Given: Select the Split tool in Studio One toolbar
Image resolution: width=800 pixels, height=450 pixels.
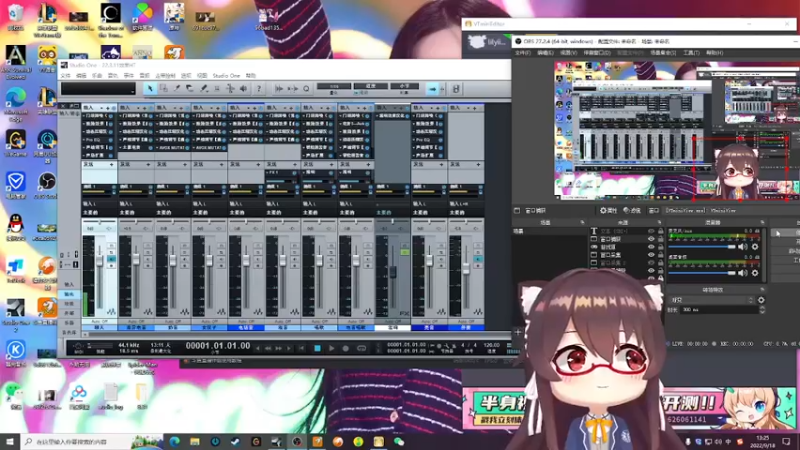Looking at the screenshot, I should tap(177, 89).
